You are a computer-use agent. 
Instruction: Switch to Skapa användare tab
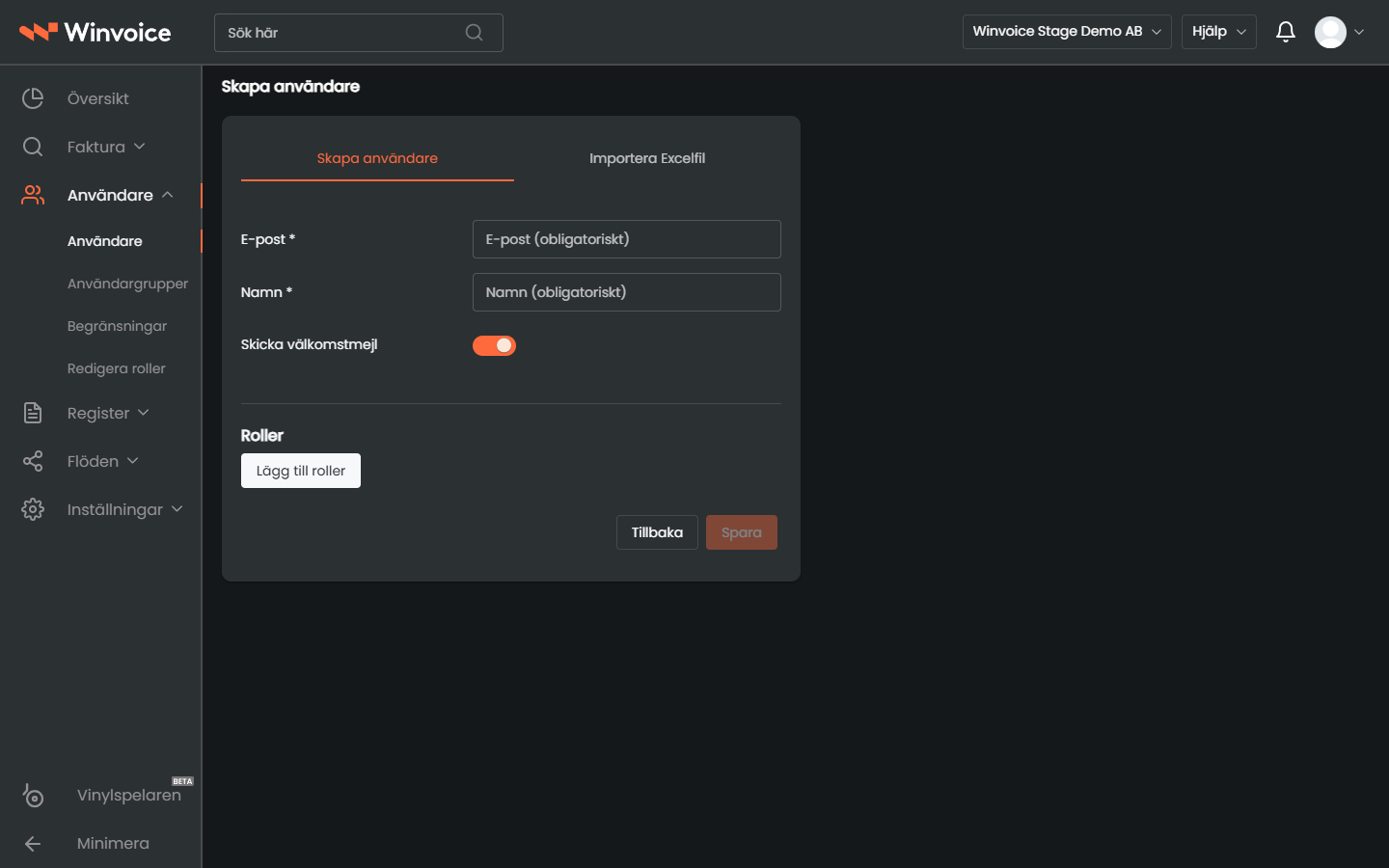(377, 158)
